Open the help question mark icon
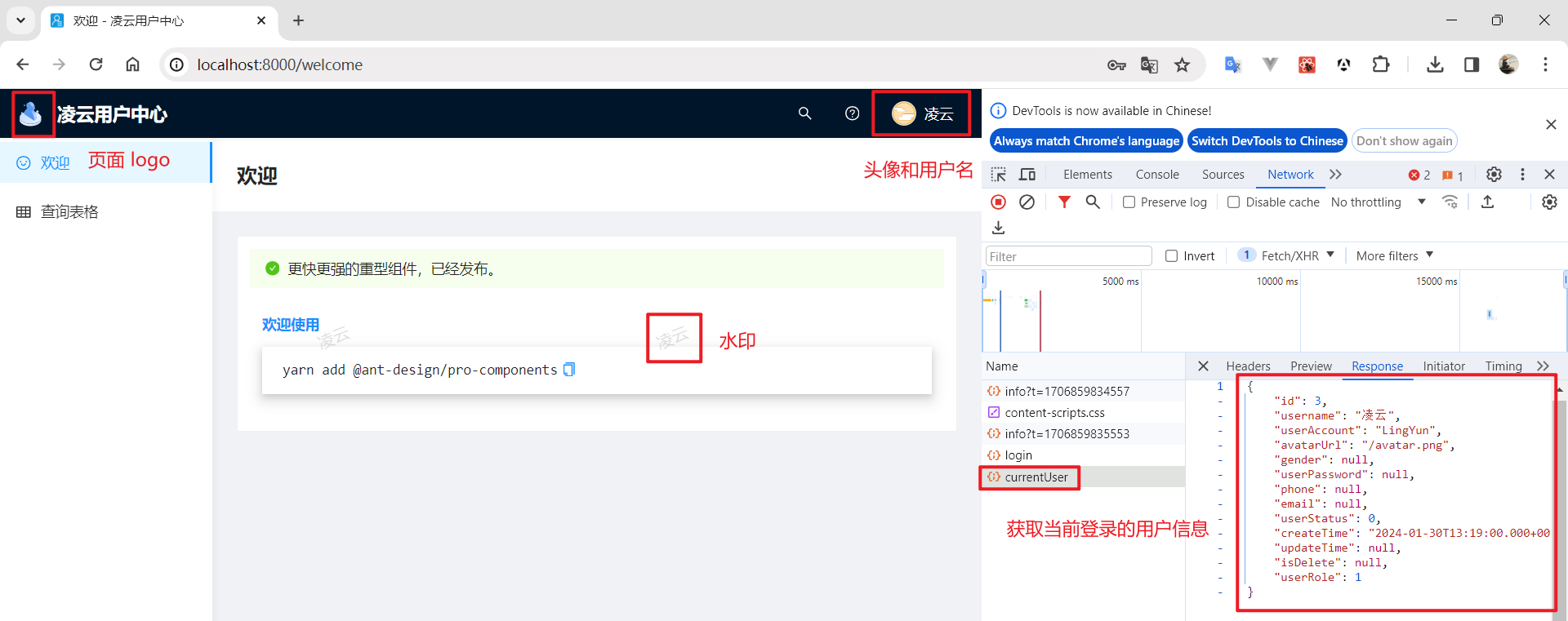Image resolution: width=1568 pixels, height=621 pixels. pyautogui.click(x=852, y=113)
